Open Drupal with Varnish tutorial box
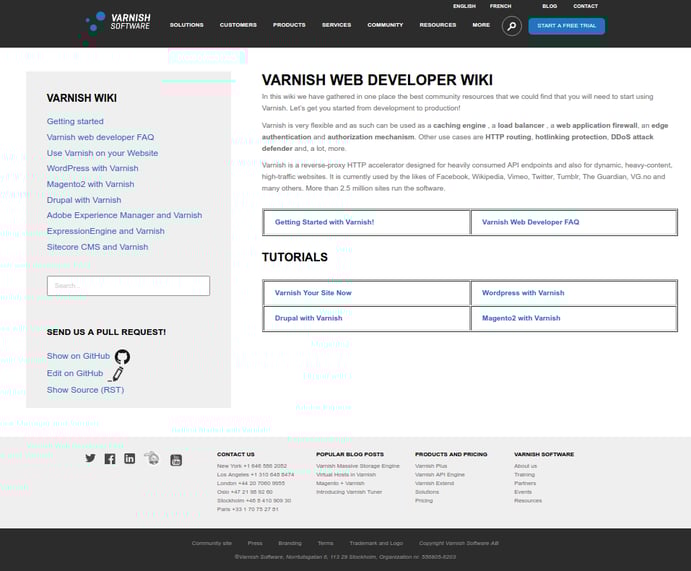 [x=367, y=318]
